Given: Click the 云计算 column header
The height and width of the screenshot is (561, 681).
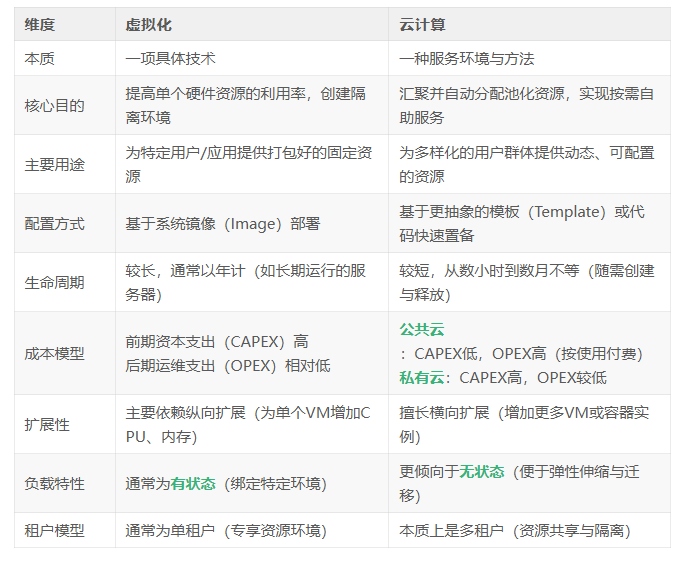Looking at the screenshot, I should (423, 25).
